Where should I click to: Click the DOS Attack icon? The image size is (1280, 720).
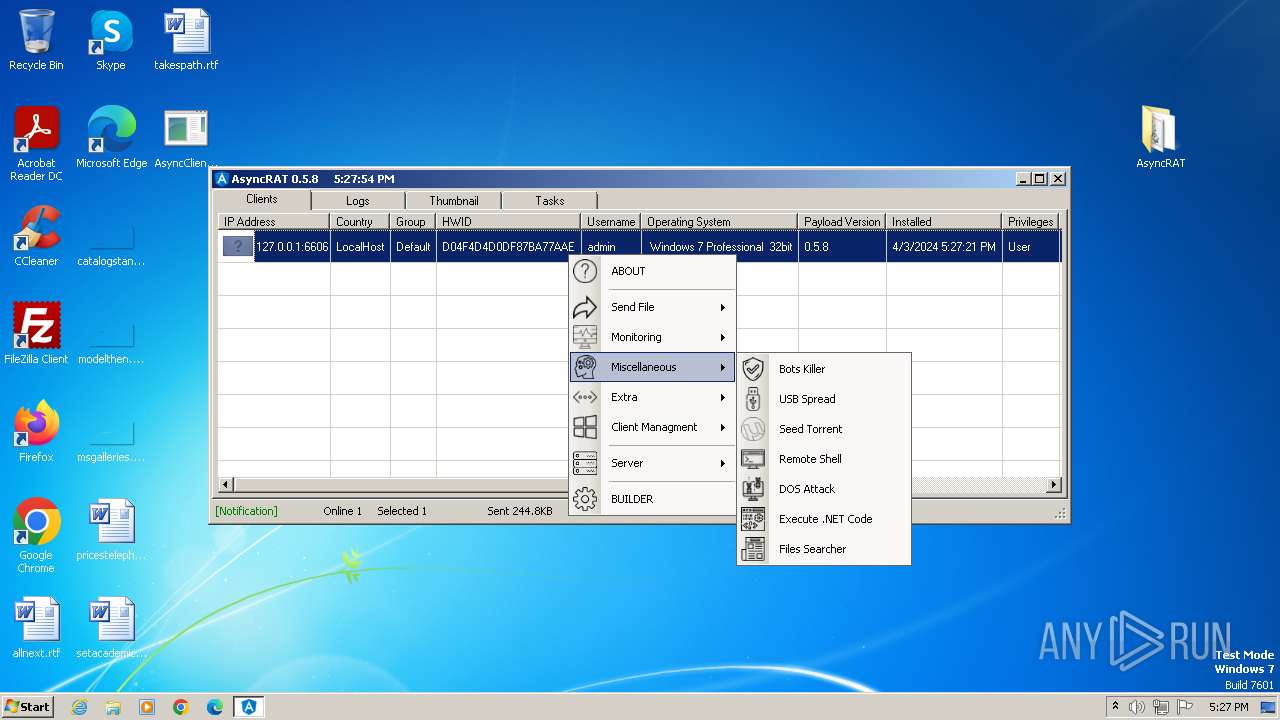tap(753, 489)
